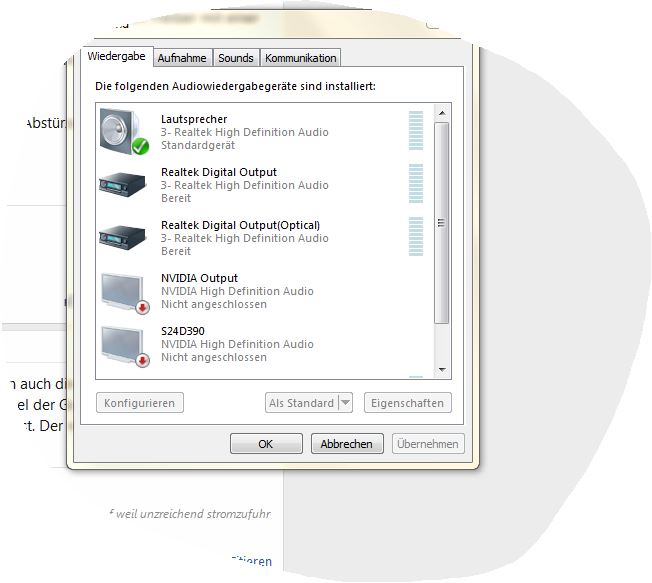Click Bereit under Realtek Digital Output(Optical)
Image resolution: width=652 pixels, height=583 pixels.
[176, 251]
